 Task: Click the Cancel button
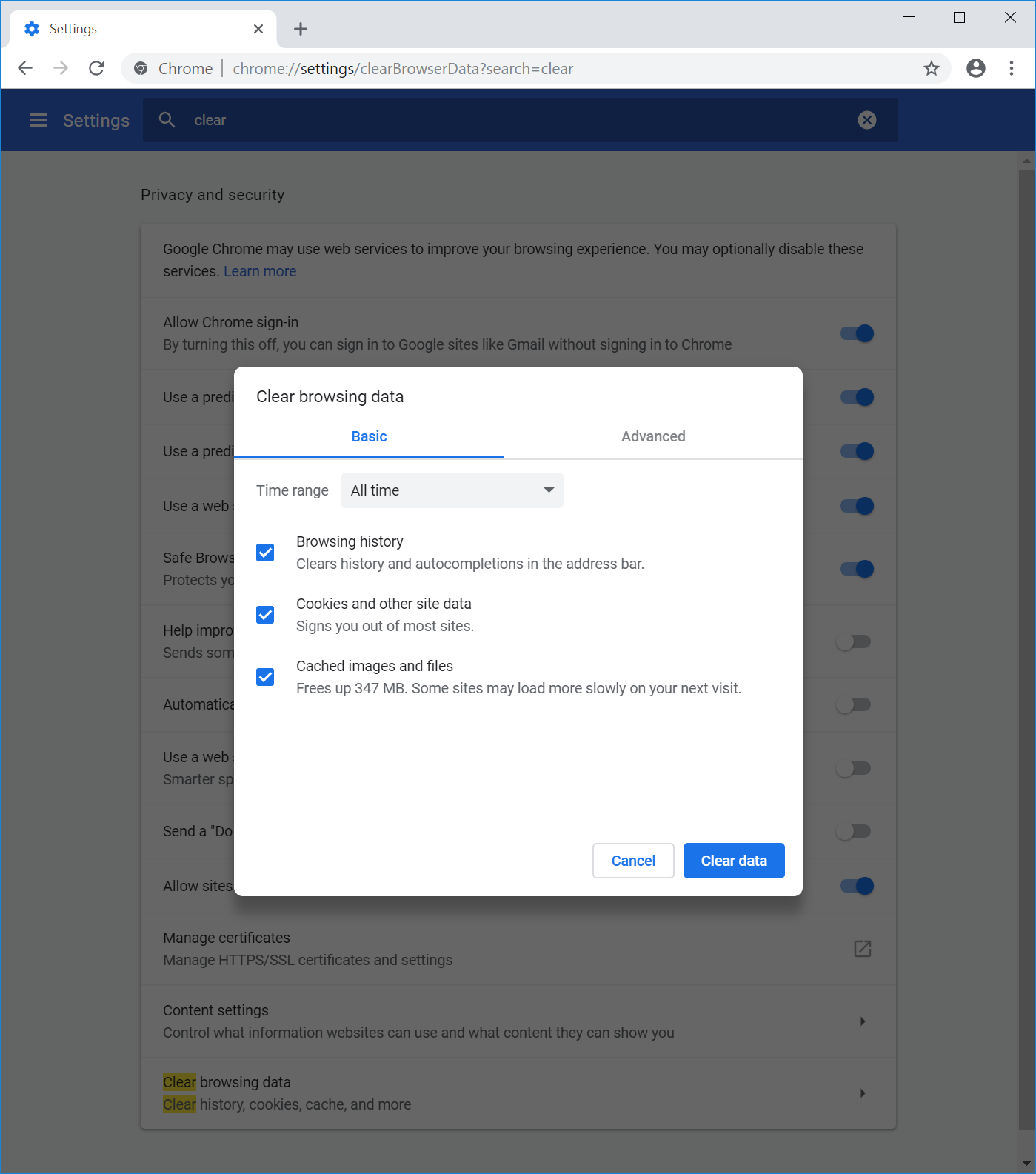[633, 861]
